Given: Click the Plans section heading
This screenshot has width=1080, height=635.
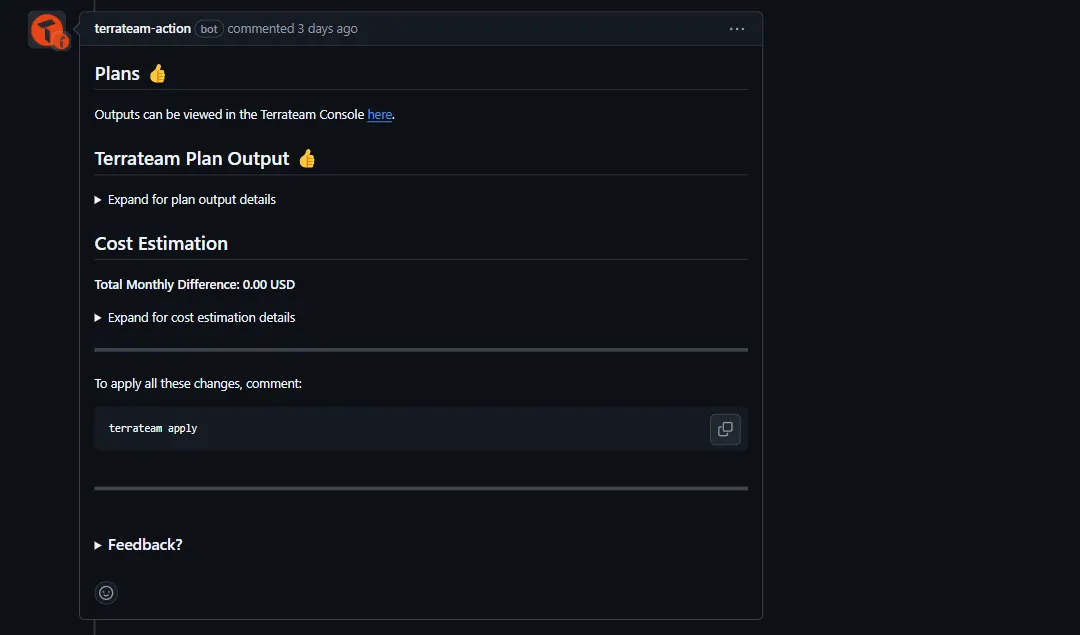Looking at the screenshot, I should pos(115,72).
